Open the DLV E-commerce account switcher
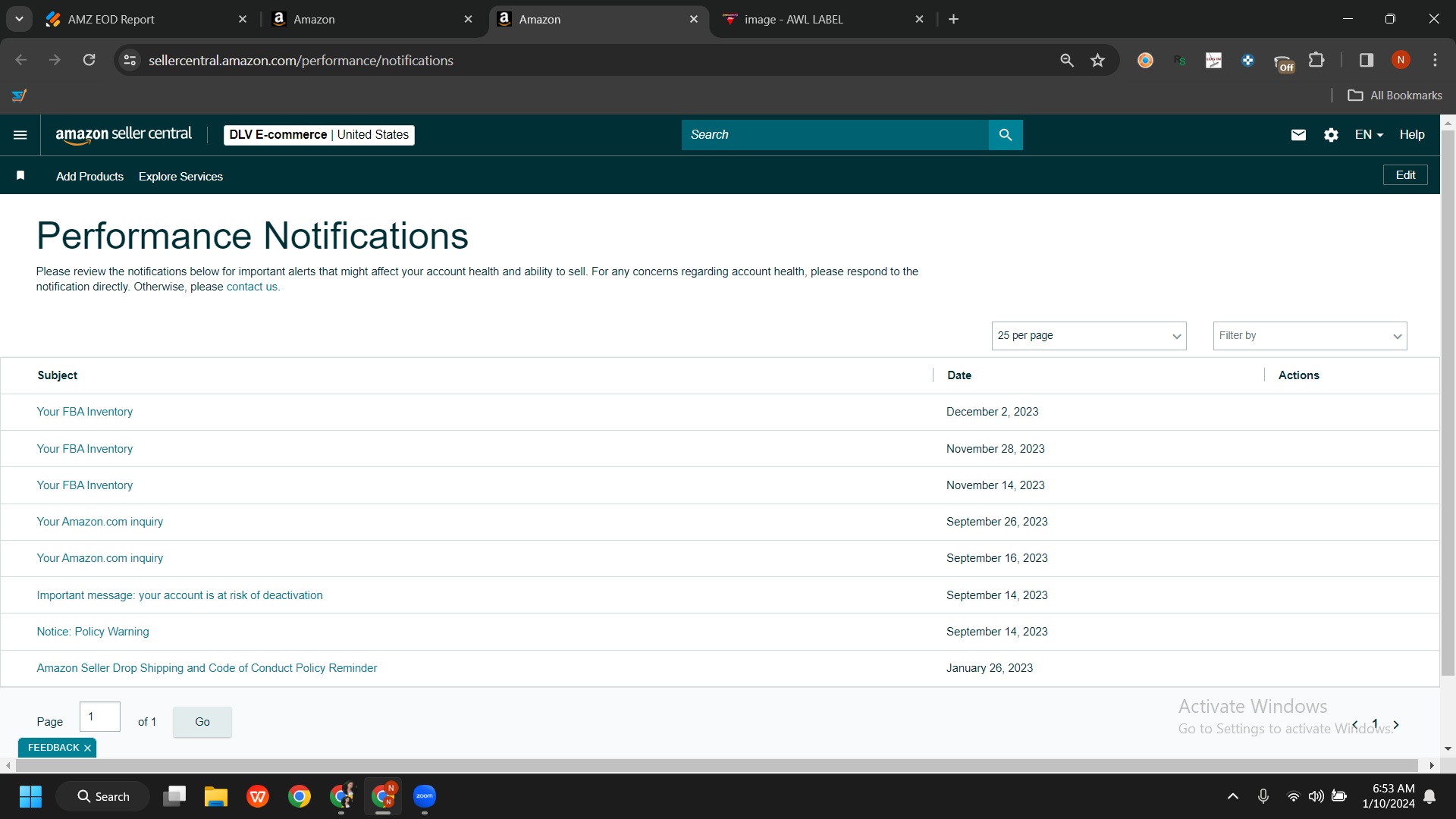Image resolution: width=1456 pixels, height=819 pixels. tap(319, 135)
